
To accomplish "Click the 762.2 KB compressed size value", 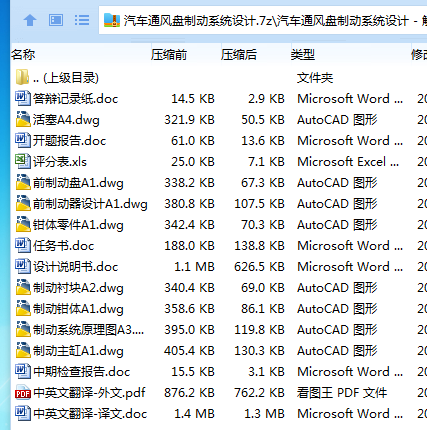I will [x=259, y=393].
